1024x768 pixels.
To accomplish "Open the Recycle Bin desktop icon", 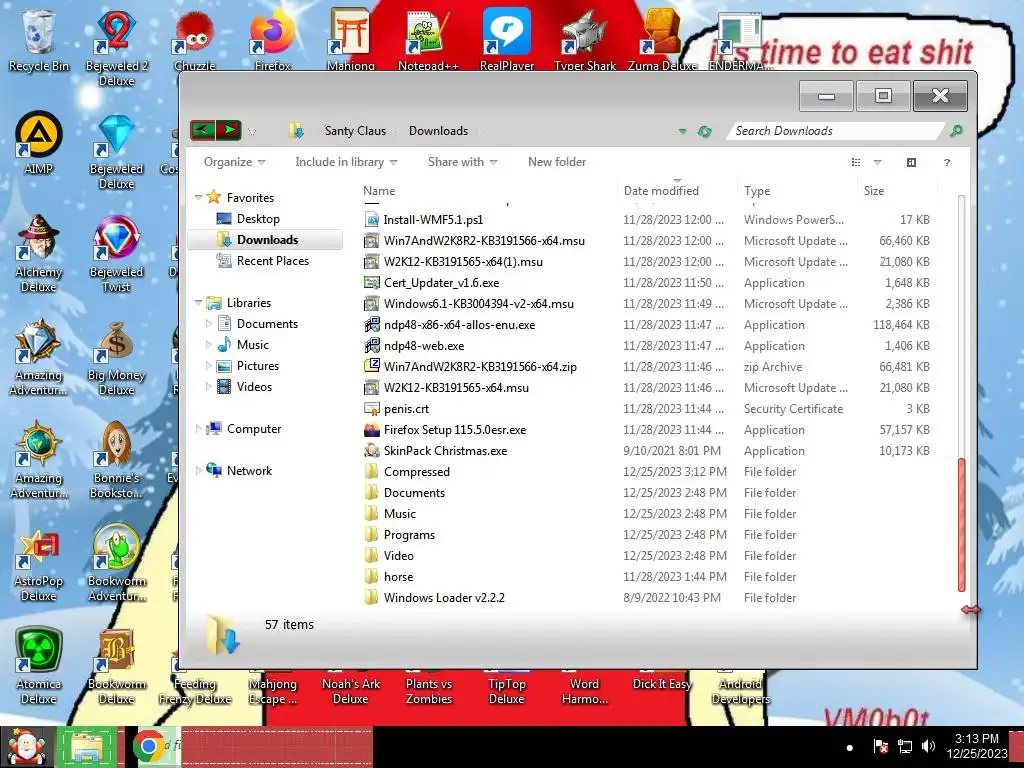I will (x=39, y=40).
